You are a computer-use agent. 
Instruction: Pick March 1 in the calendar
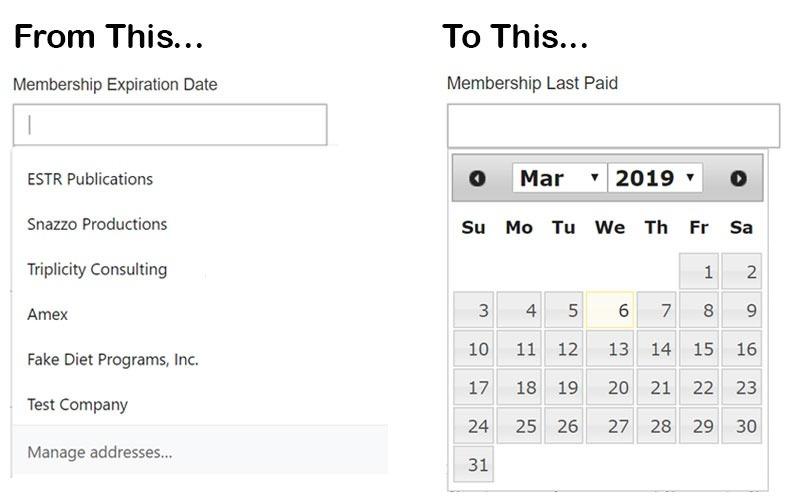coord(699,272)
